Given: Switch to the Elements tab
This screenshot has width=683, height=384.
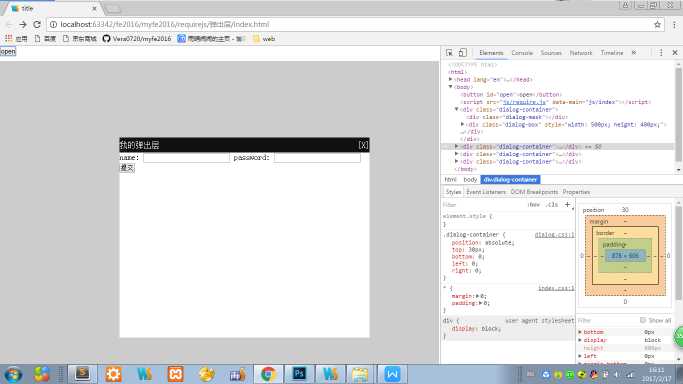Looking at the screenshot, I should pyautogui.click(x=491, y=53).
